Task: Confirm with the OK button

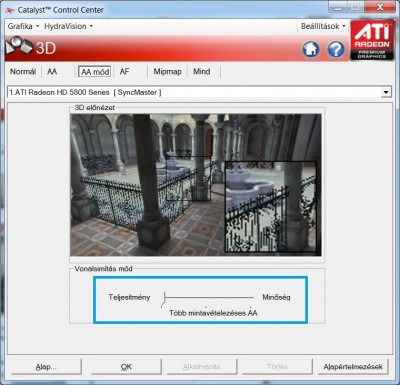Action: (126, 367)
